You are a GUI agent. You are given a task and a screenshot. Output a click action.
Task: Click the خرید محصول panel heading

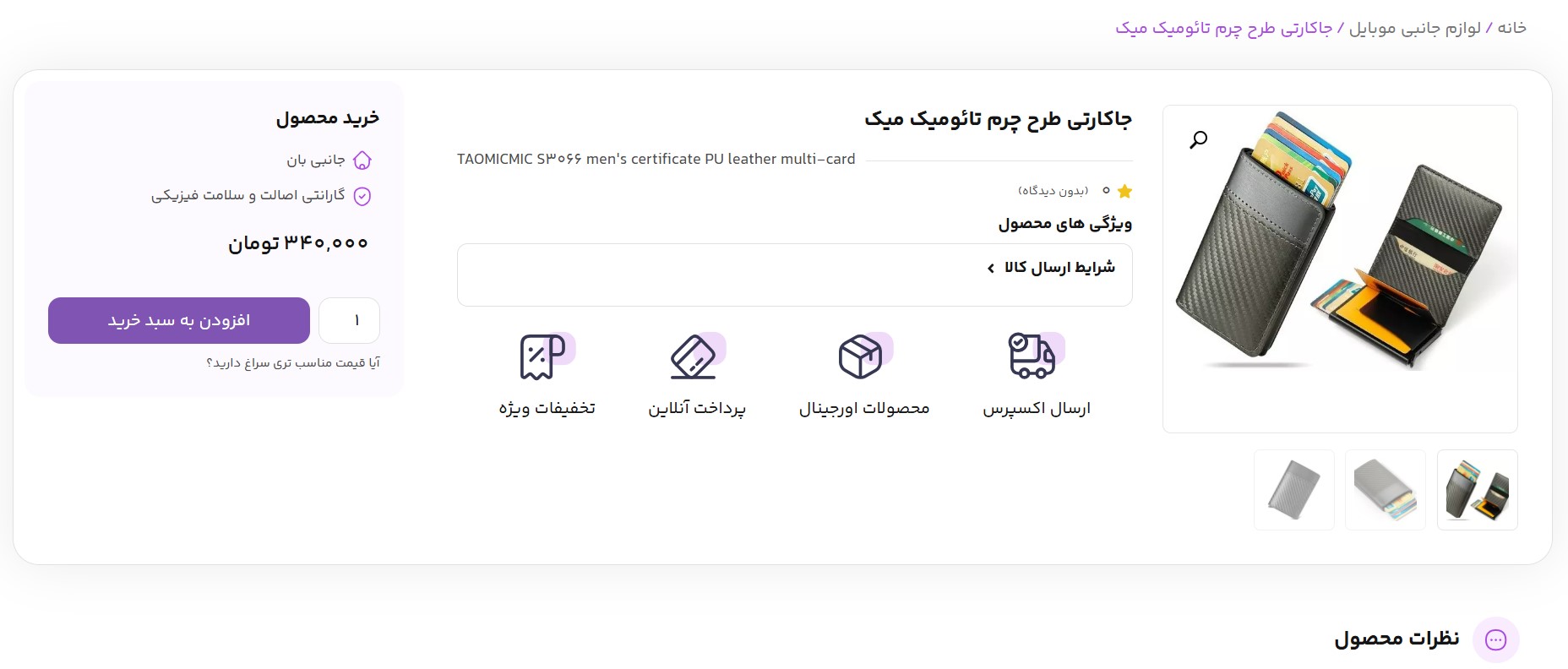tap(328, 118)
